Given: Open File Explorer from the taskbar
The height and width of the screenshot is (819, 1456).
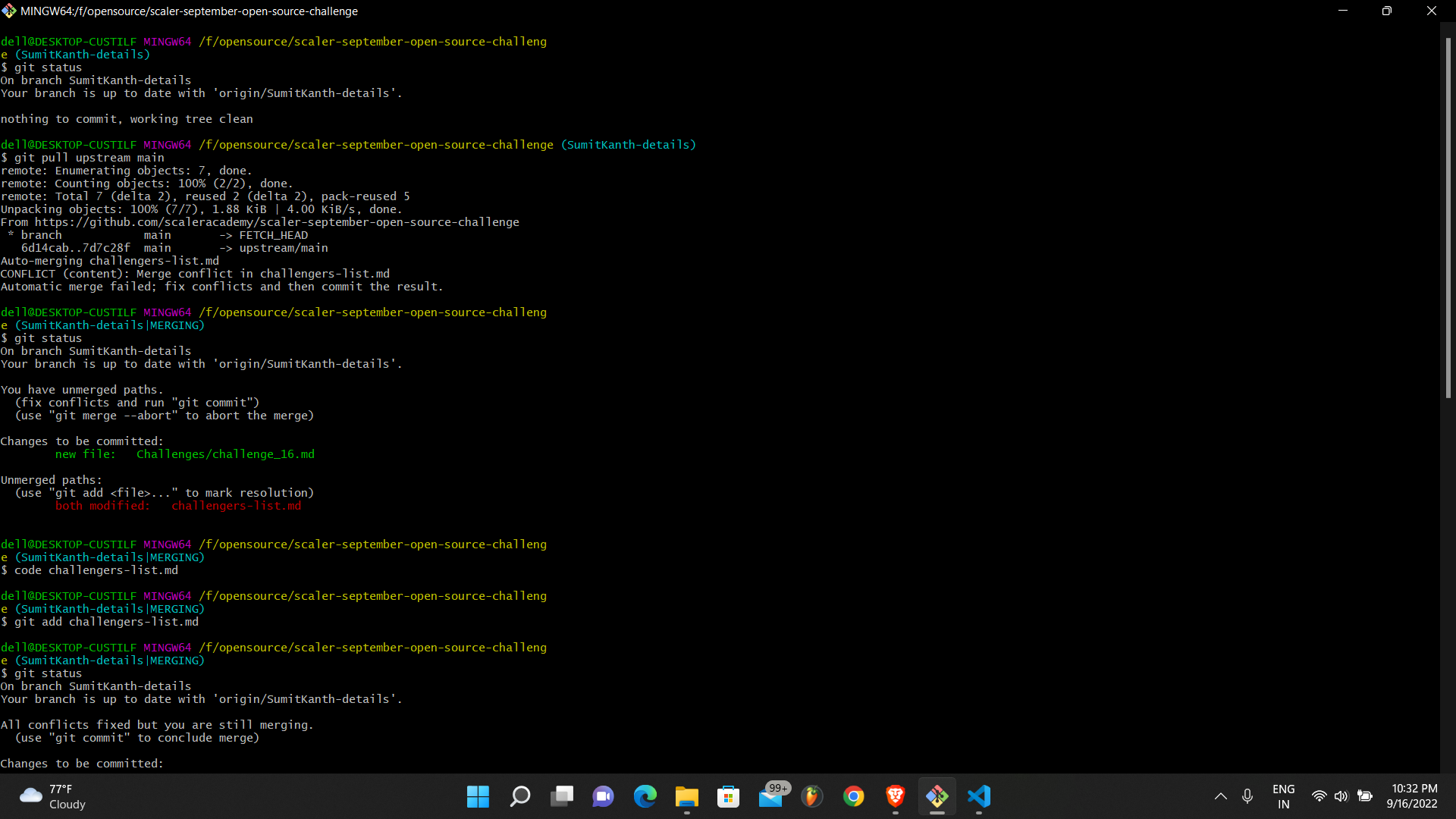Looking at the screenshot, I should [687, 797].
